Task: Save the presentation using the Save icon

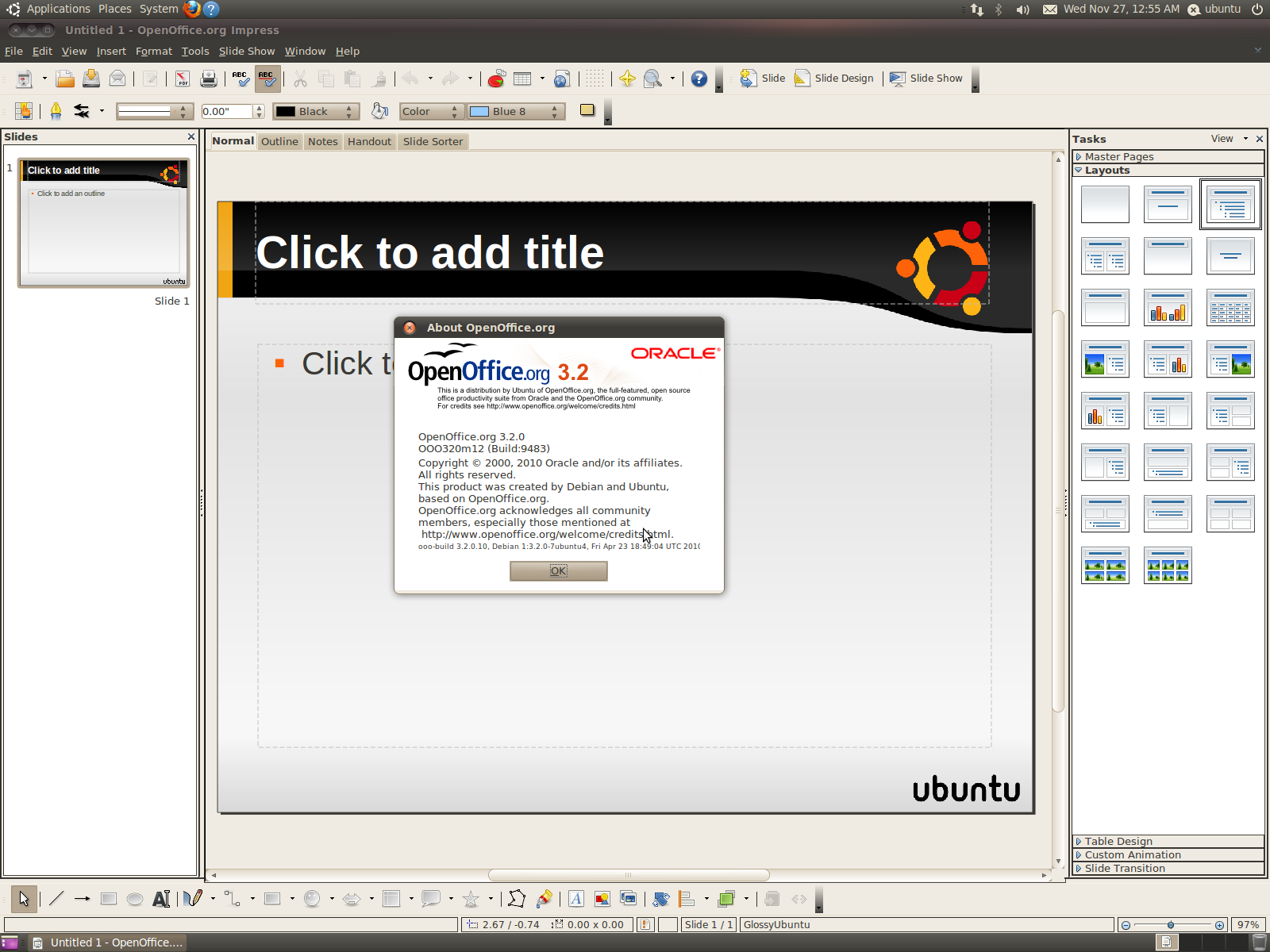Action: (91, 79)
